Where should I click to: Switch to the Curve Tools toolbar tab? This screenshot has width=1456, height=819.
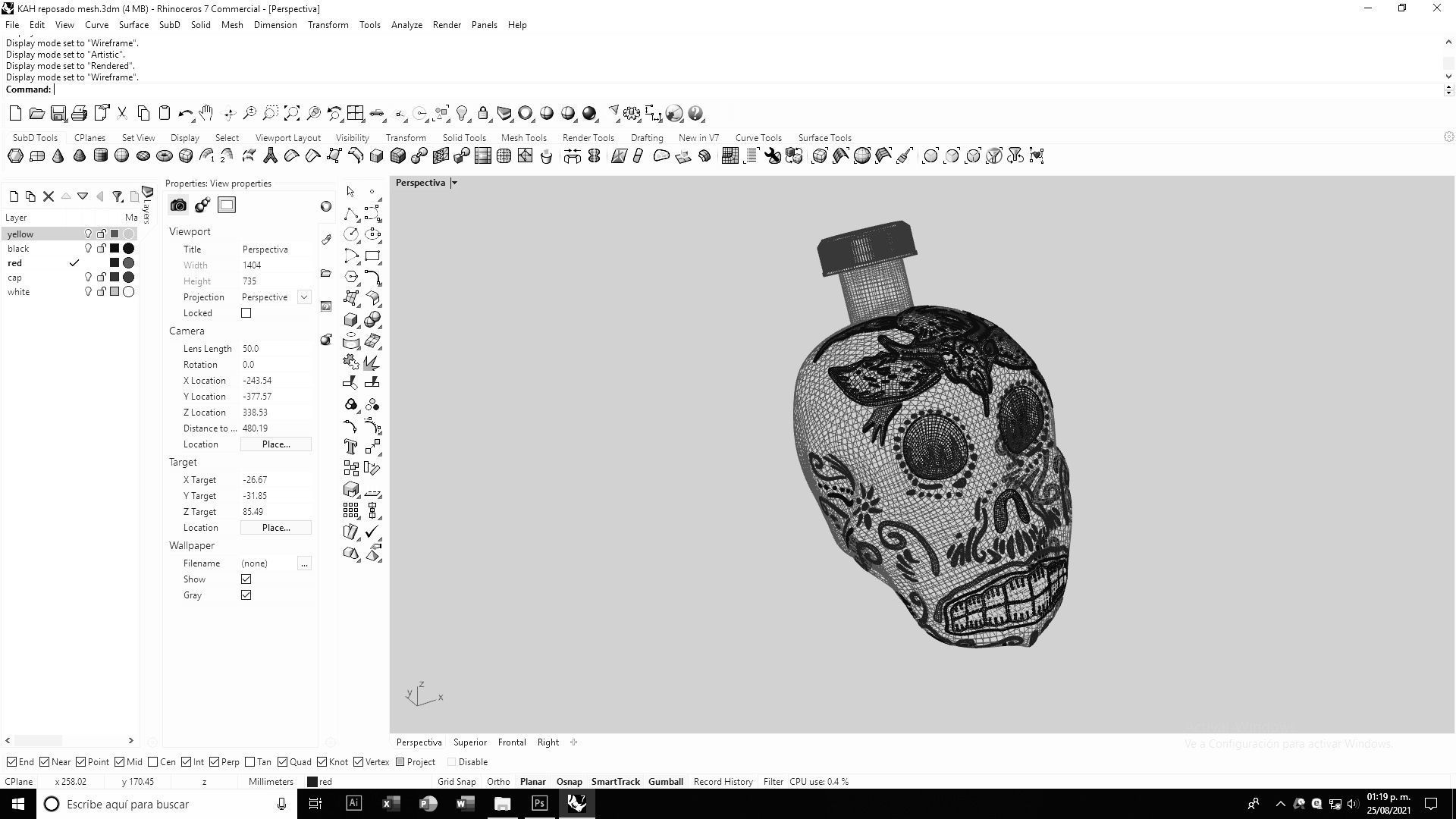[758, 138]
